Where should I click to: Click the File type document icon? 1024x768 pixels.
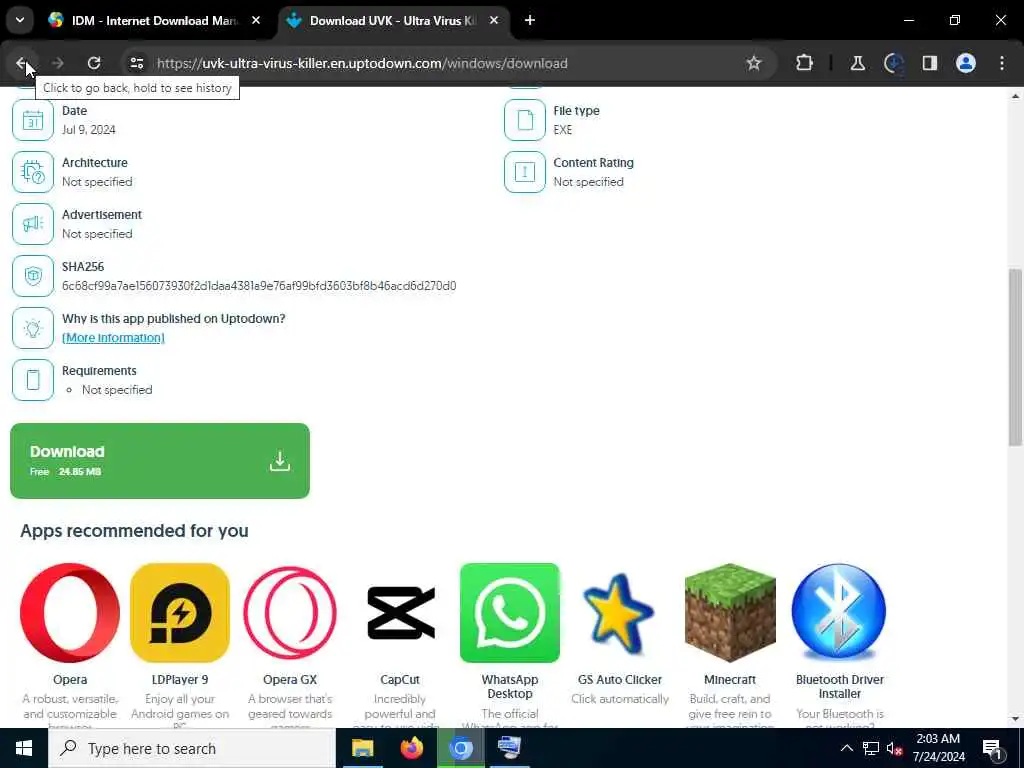pos(524,120)
